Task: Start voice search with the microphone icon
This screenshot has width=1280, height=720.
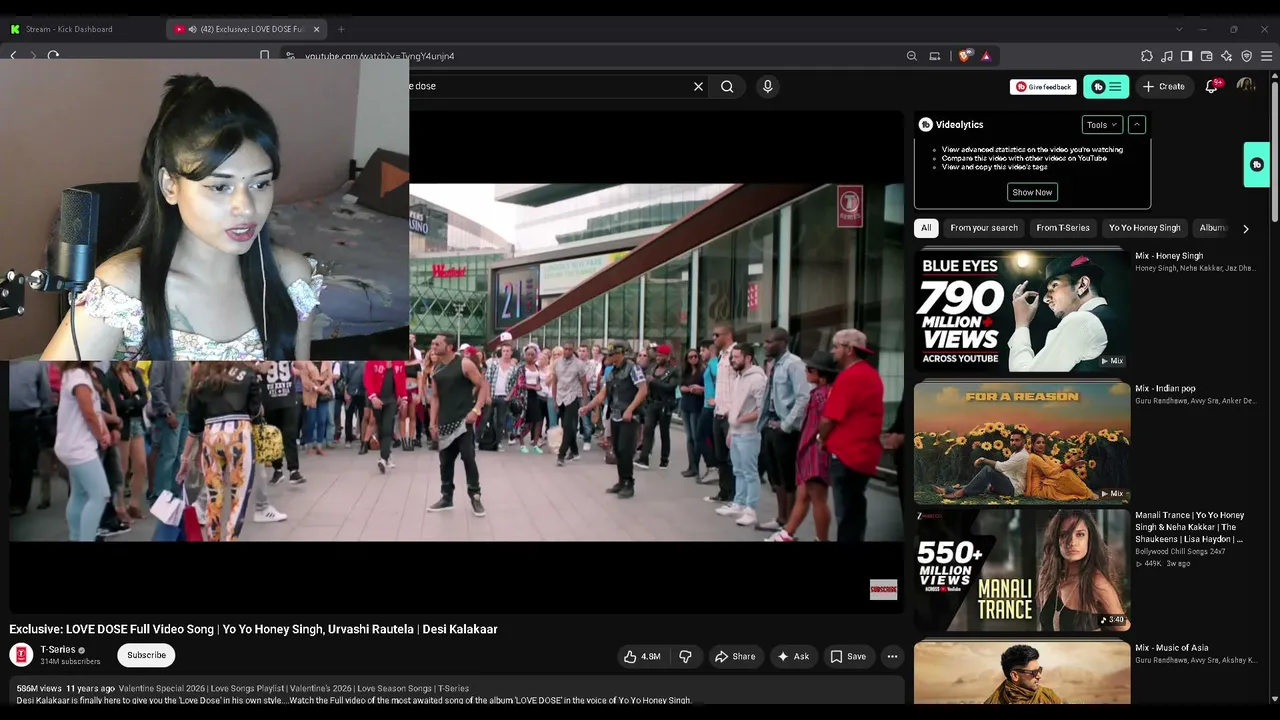Action: [x=767, y=86]
